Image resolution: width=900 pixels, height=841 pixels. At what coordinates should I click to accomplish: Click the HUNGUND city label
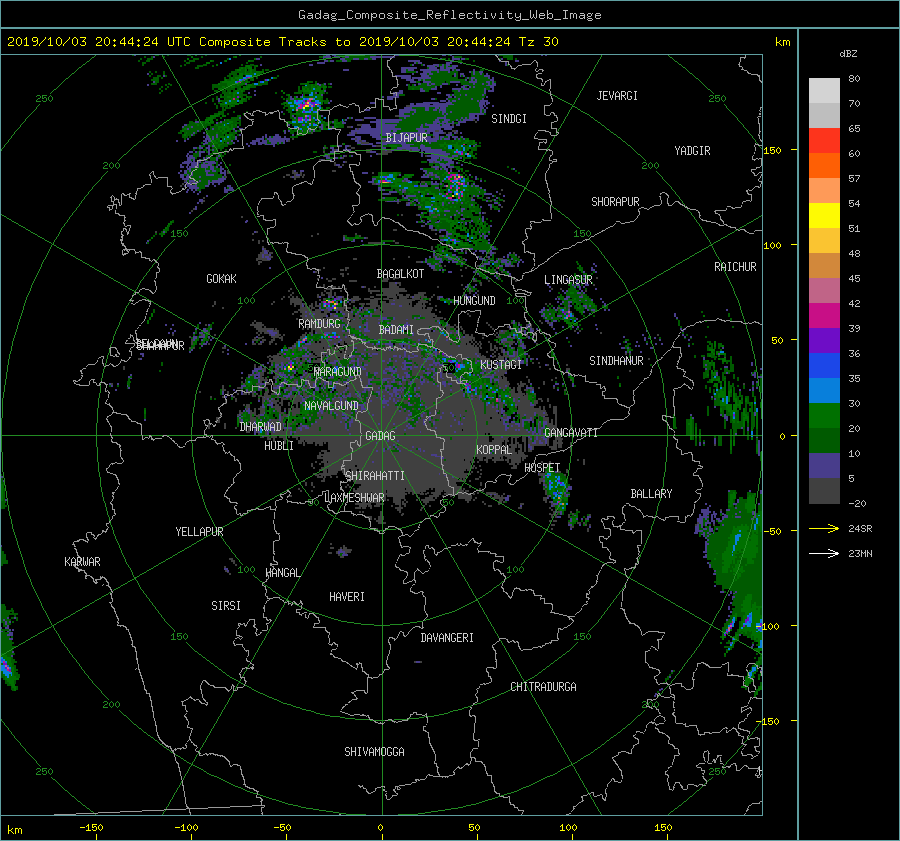click(x=474, y=301)
